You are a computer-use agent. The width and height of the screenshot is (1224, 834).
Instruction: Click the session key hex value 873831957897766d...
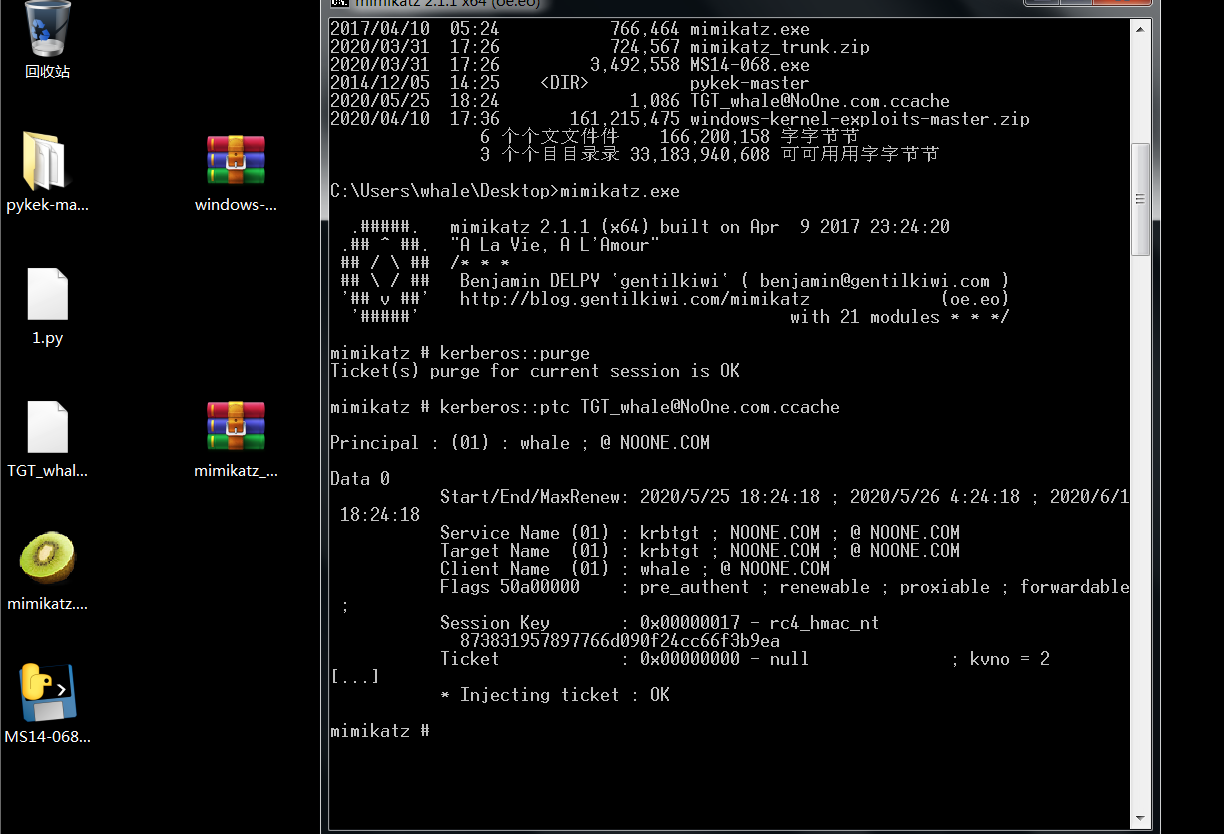pyautogui.click(x=620, y=641)
